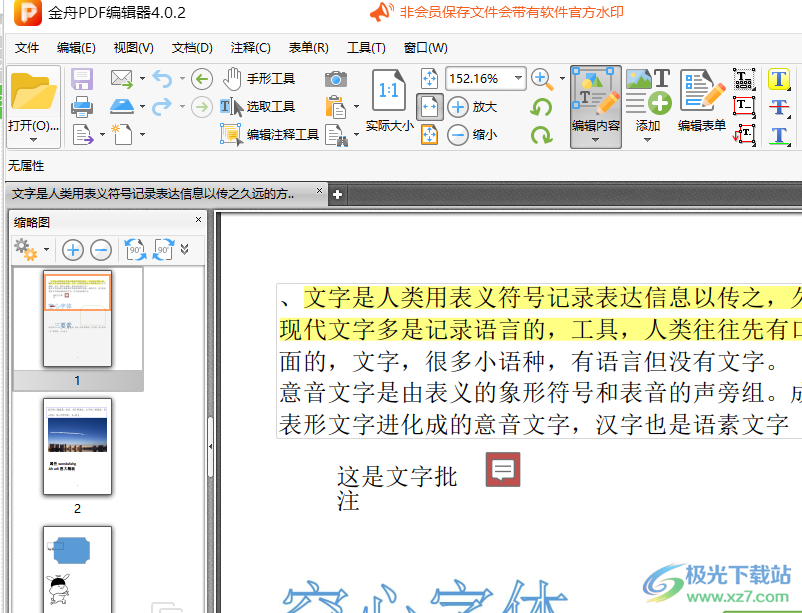Open the Tools (工具) menu

tap(366, 48)
